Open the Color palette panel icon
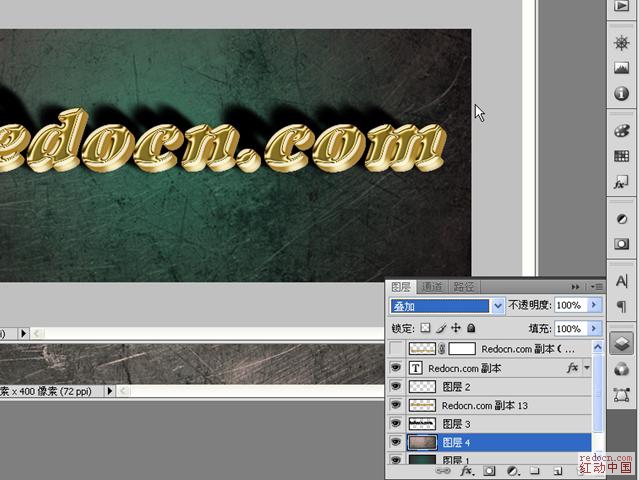Image resolution: width=640 pixels, height=480 pixels. (621, 130)
